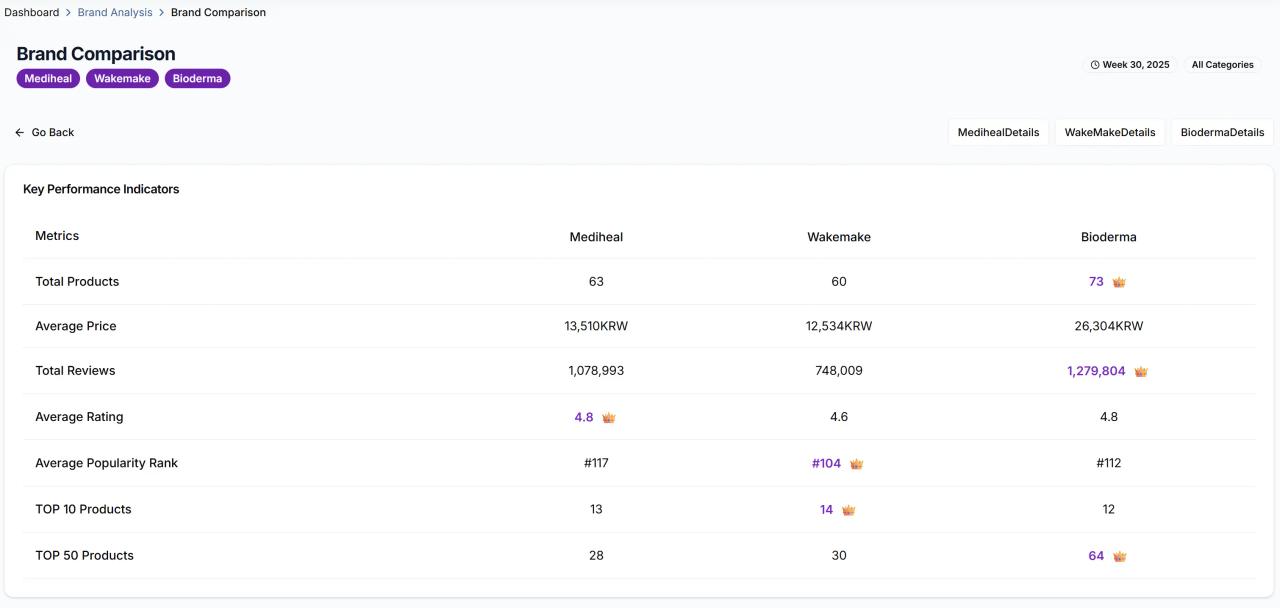
Task: Open BiodermaDetails button
Action: [x=1222, y=132]
